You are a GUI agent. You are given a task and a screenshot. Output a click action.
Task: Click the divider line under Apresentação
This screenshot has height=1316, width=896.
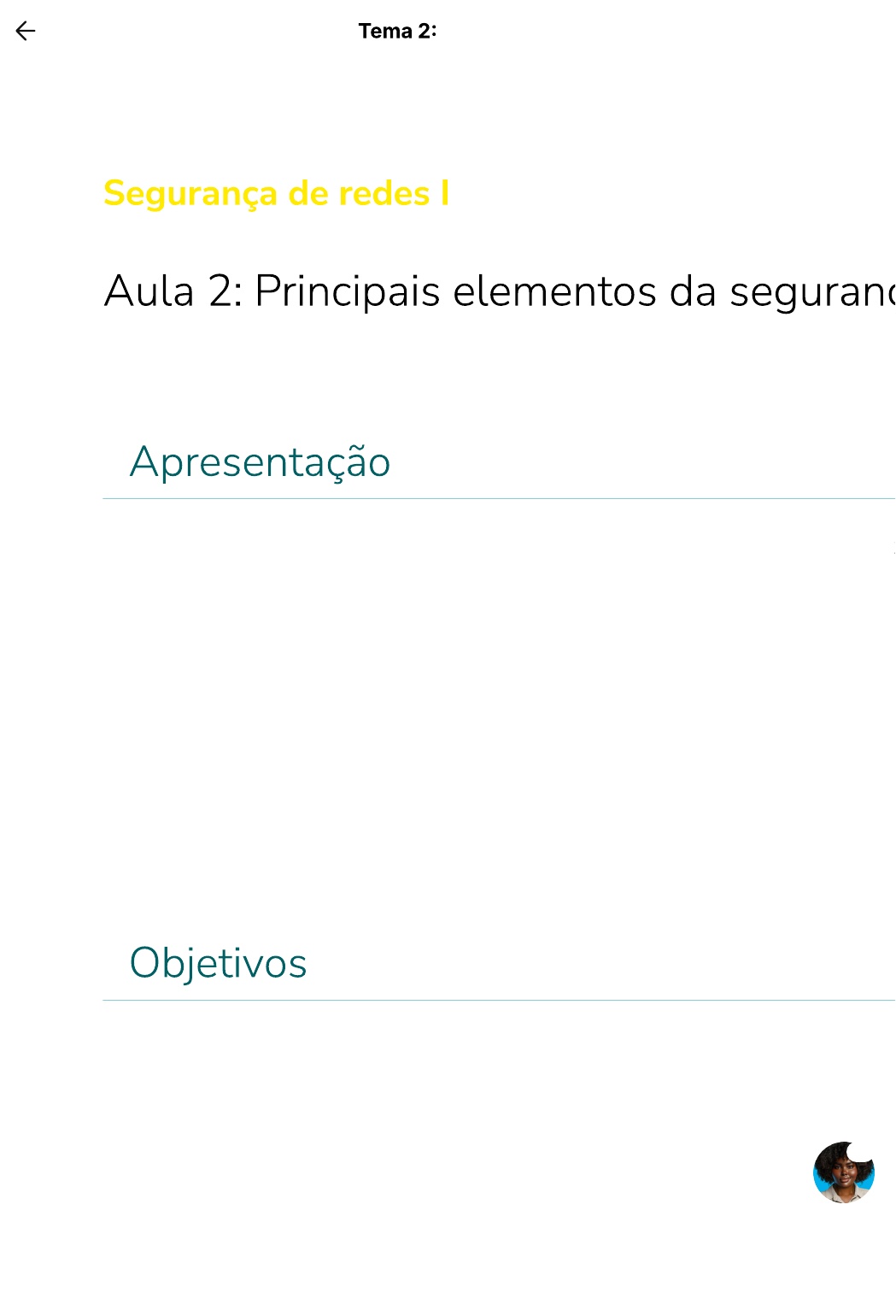[x=499, y=498]
